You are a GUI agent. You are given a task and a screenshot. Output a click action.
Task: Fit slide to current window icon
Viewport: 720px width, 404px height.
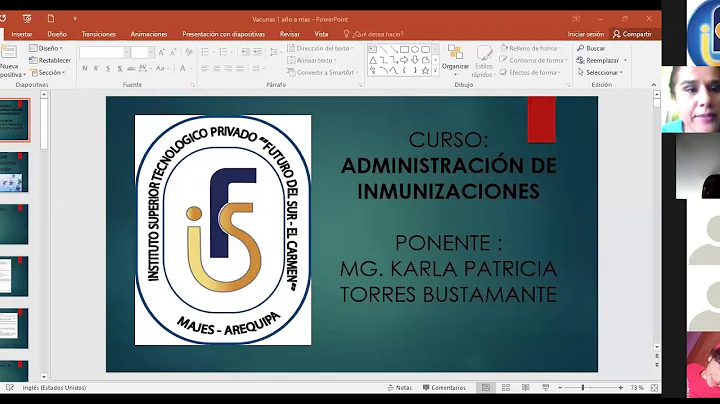654,388
